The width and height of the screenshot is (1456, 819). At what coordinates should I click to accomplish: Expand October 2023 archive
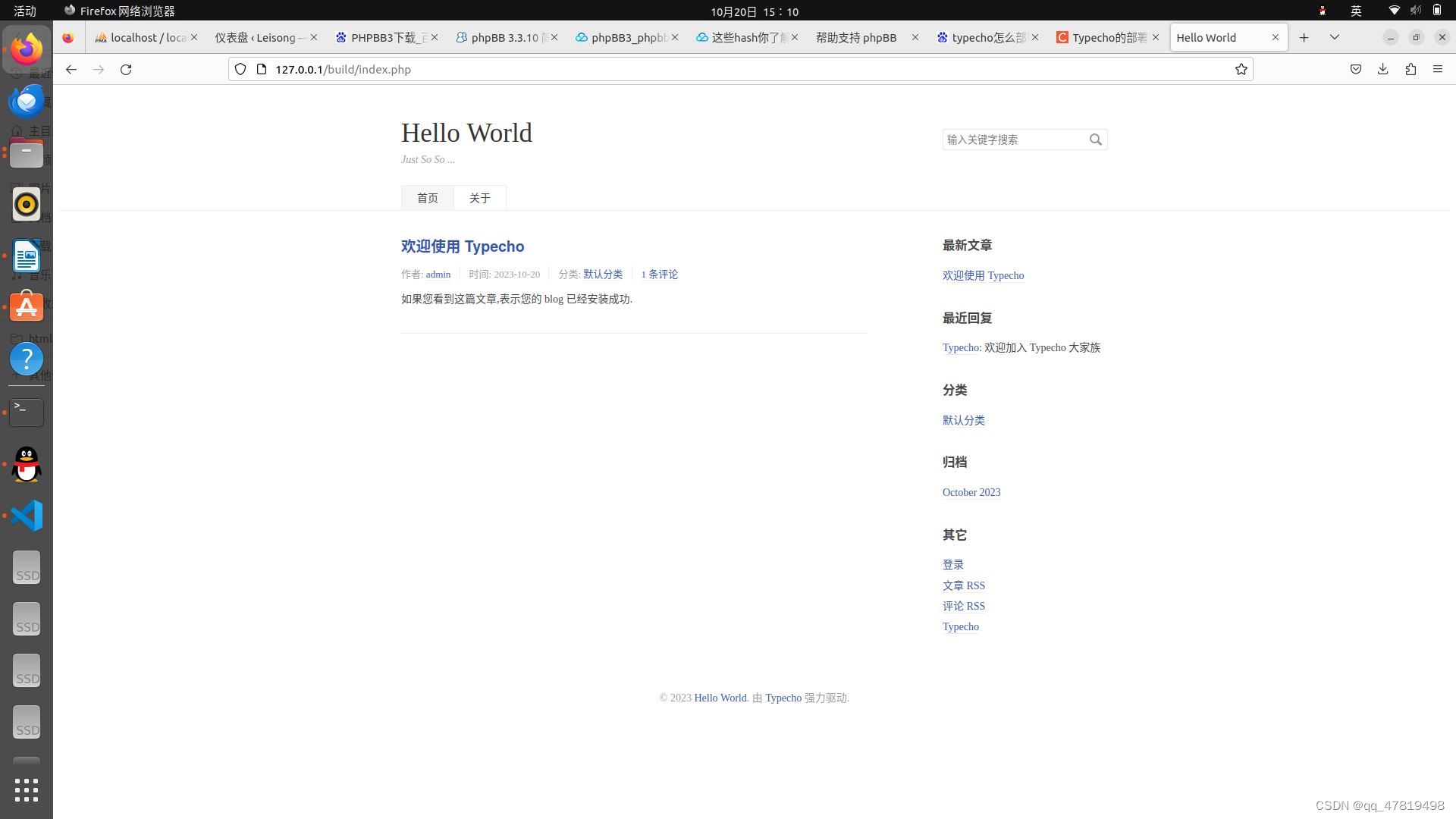click(971, 492)
